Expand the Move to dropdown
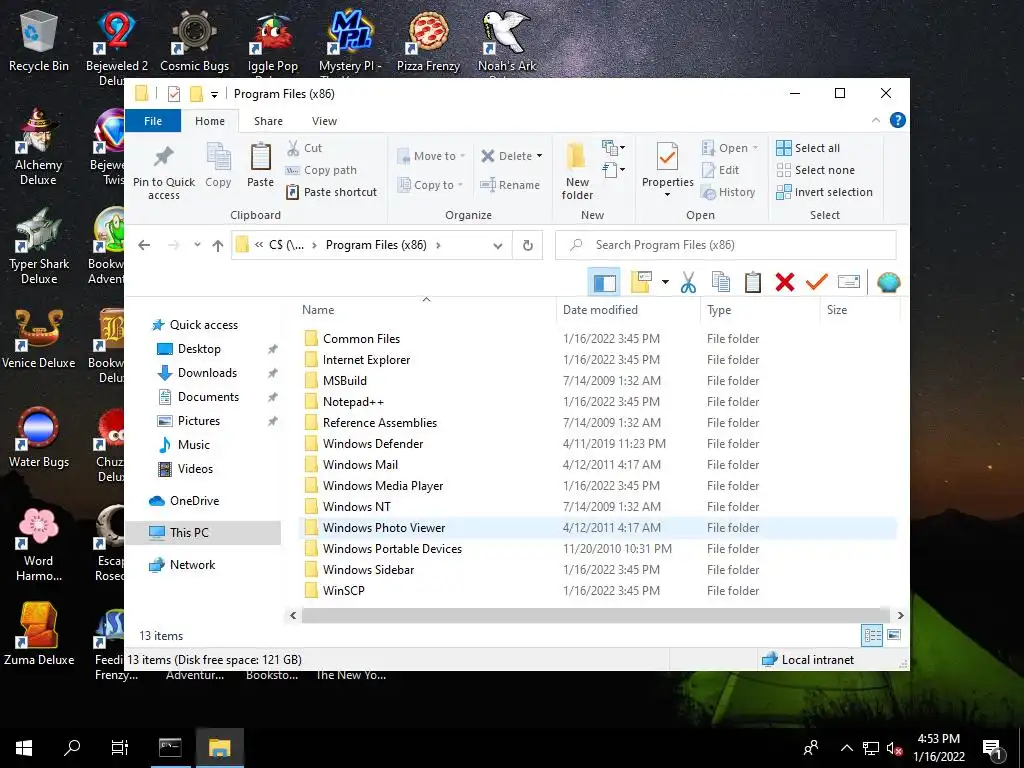Viewport: 1024px width, 768px height. coord(462,156)
